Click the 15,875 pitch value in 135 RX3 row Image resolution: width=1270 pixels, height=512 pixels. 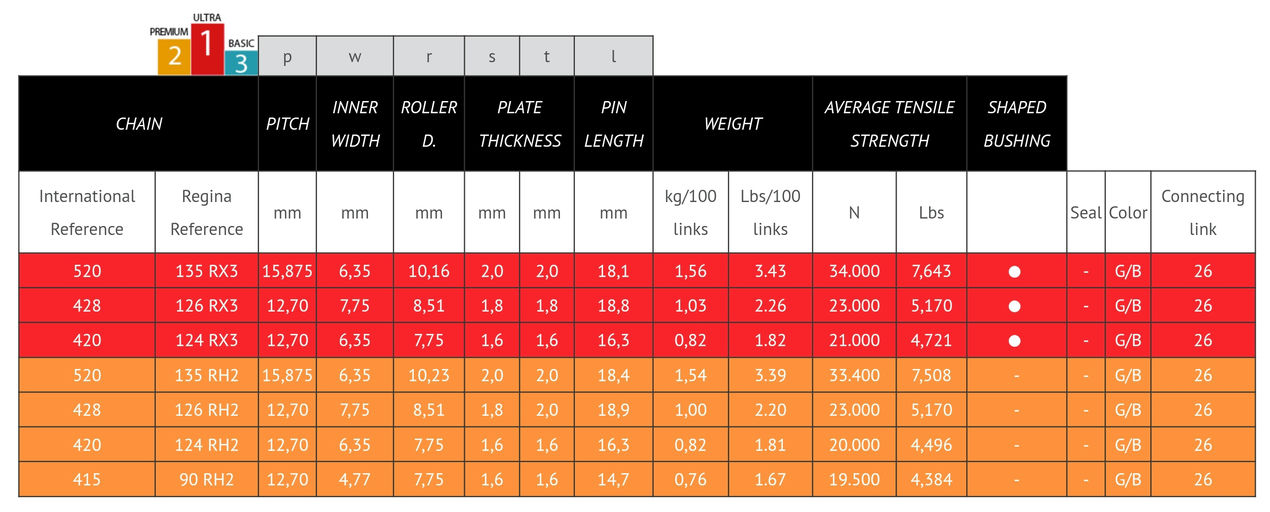coord(288,271)
